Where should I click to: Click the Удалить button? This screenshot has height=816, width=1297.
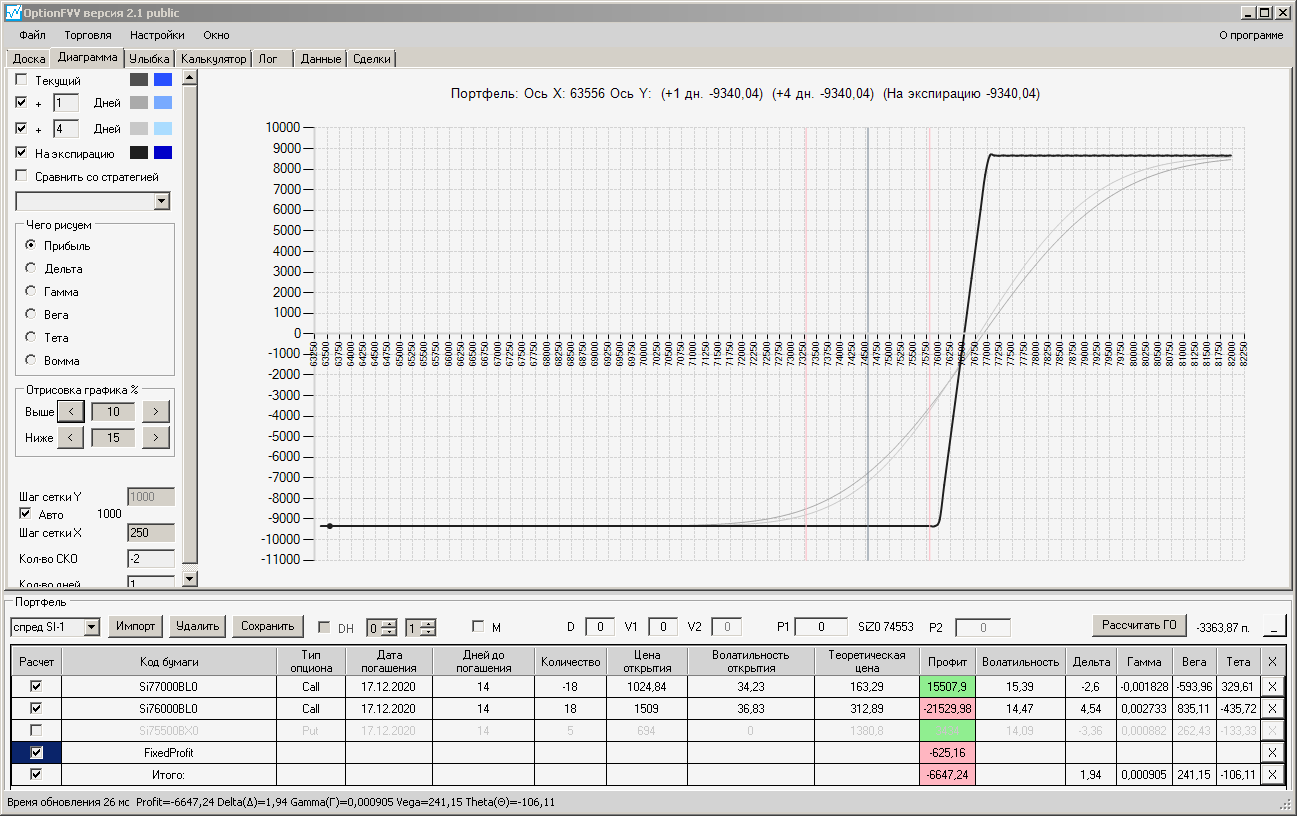198,627
